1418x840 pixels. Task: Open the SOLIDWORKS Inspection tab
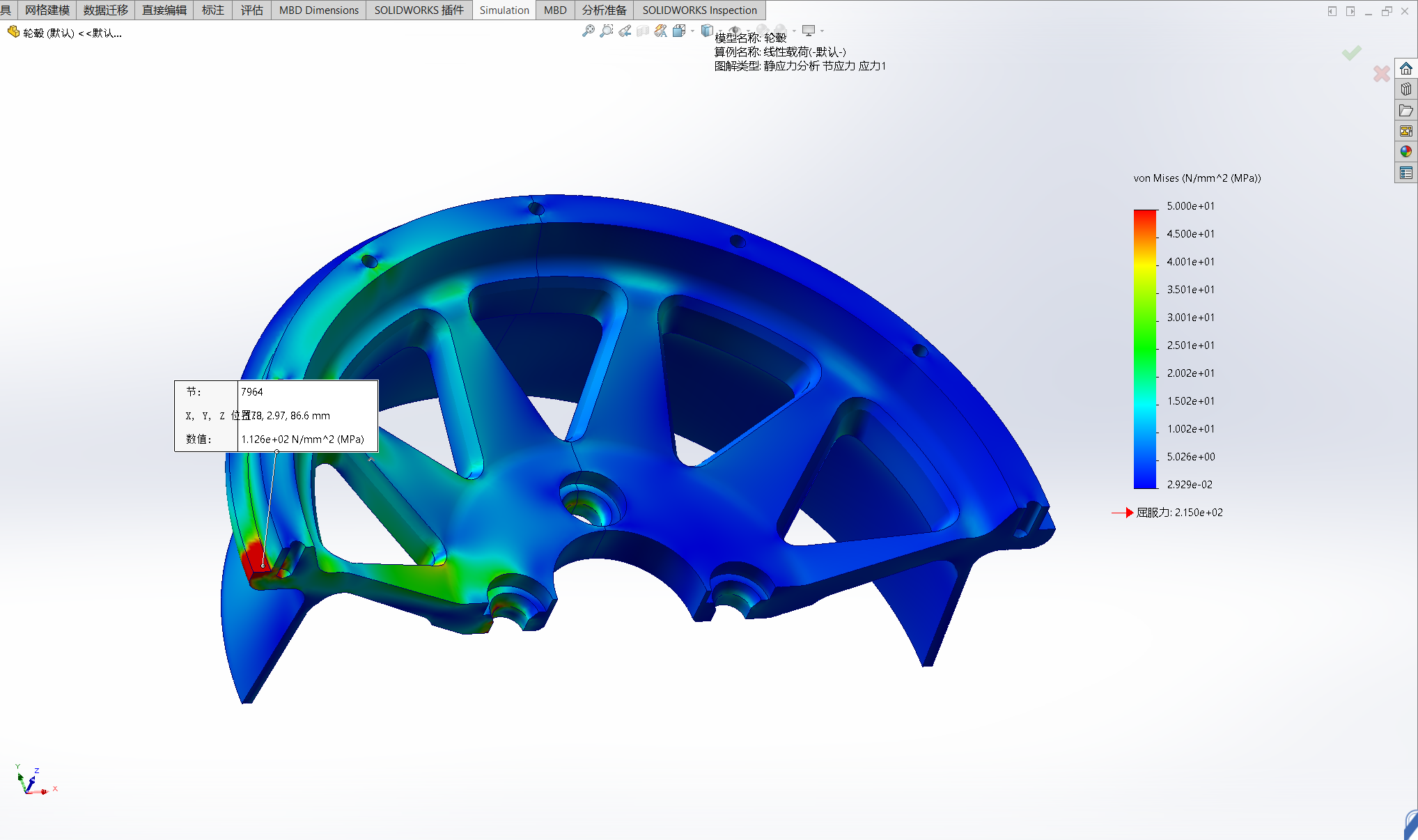(x=699, y=10)
